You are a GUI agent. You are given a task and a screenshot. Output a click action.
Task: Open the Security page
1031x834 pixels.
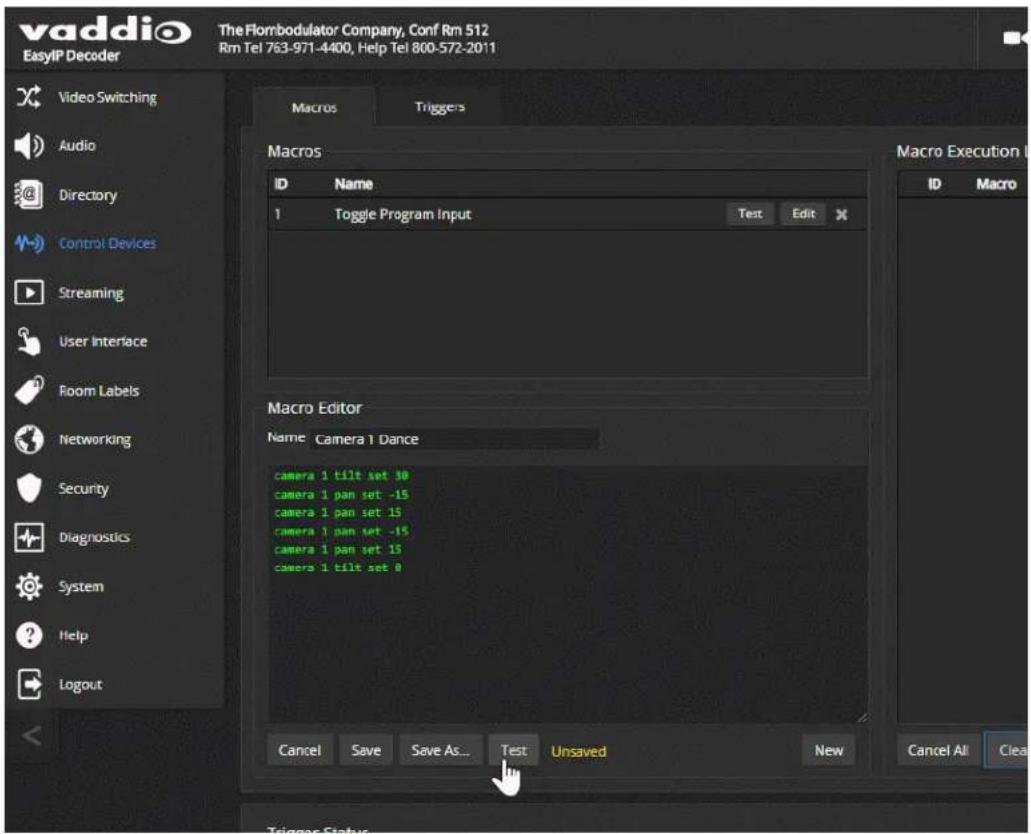(84, 489)
